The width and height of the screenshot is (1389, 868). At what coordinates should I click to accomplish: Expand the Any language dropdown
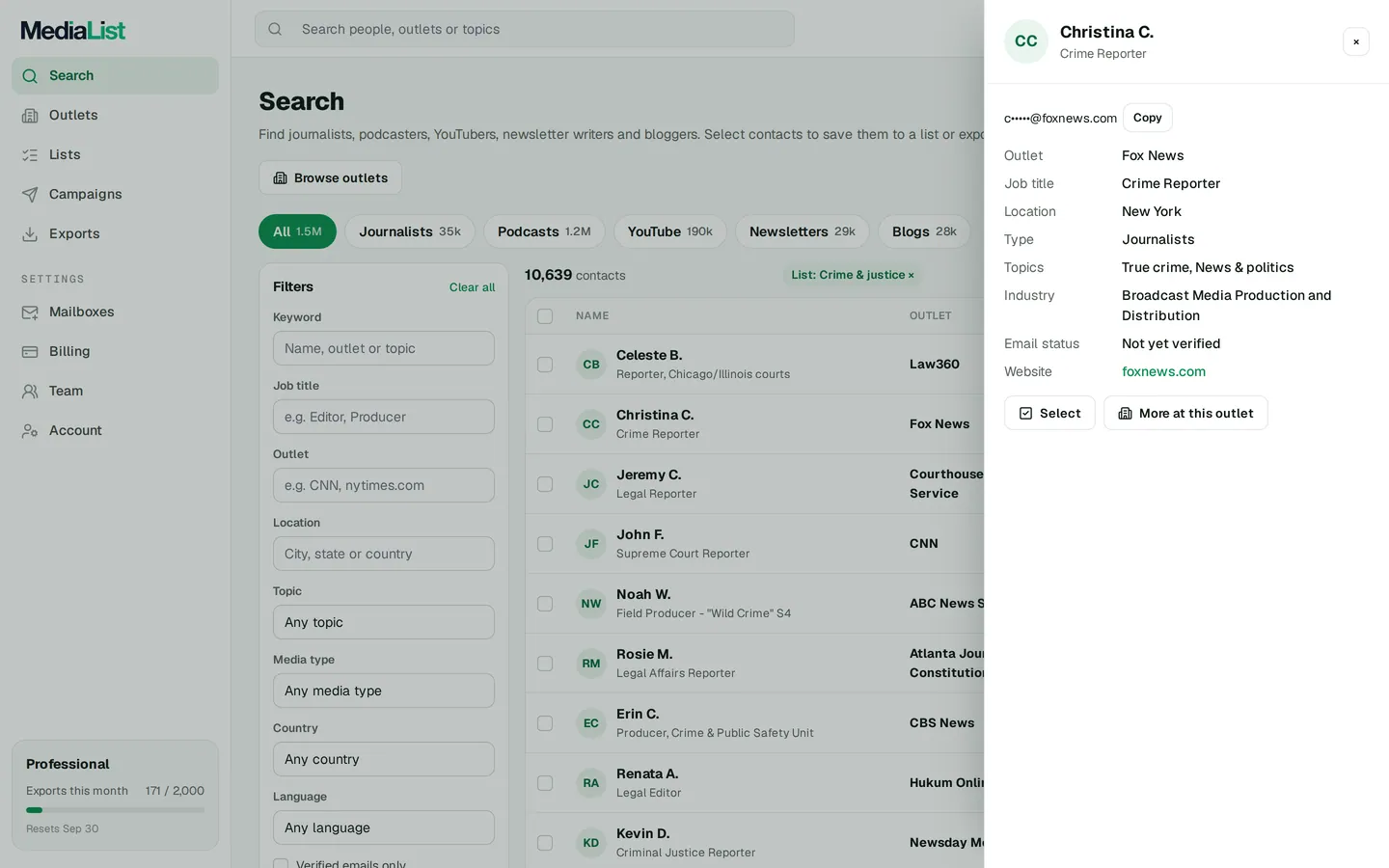pyautogui.click(x=384, y=827)
